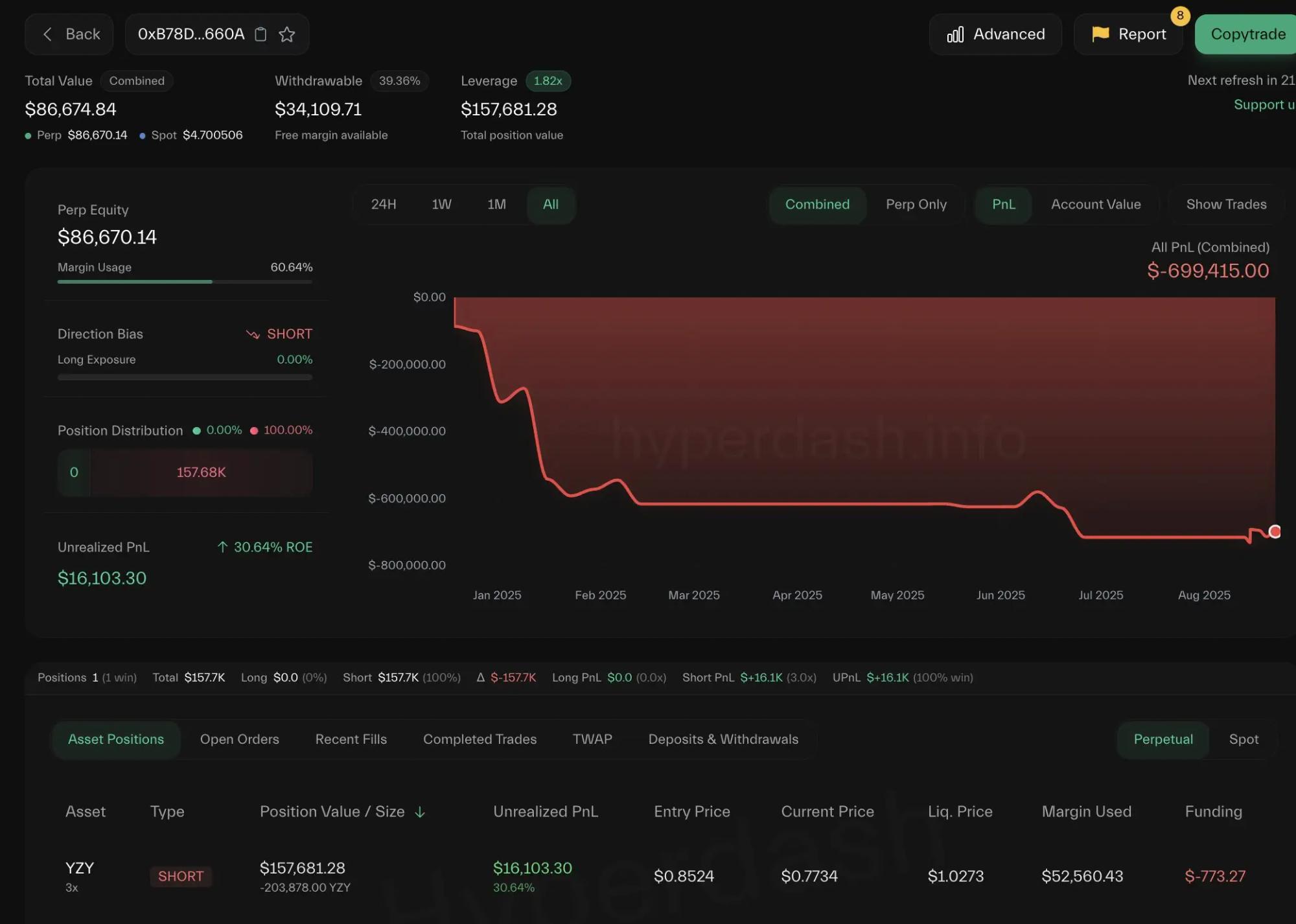Sort table by Unrealized PnL column
Image resolution: width=1296 pixels, height=924 pixels.
pyautogui.click(x=546, y=812)
